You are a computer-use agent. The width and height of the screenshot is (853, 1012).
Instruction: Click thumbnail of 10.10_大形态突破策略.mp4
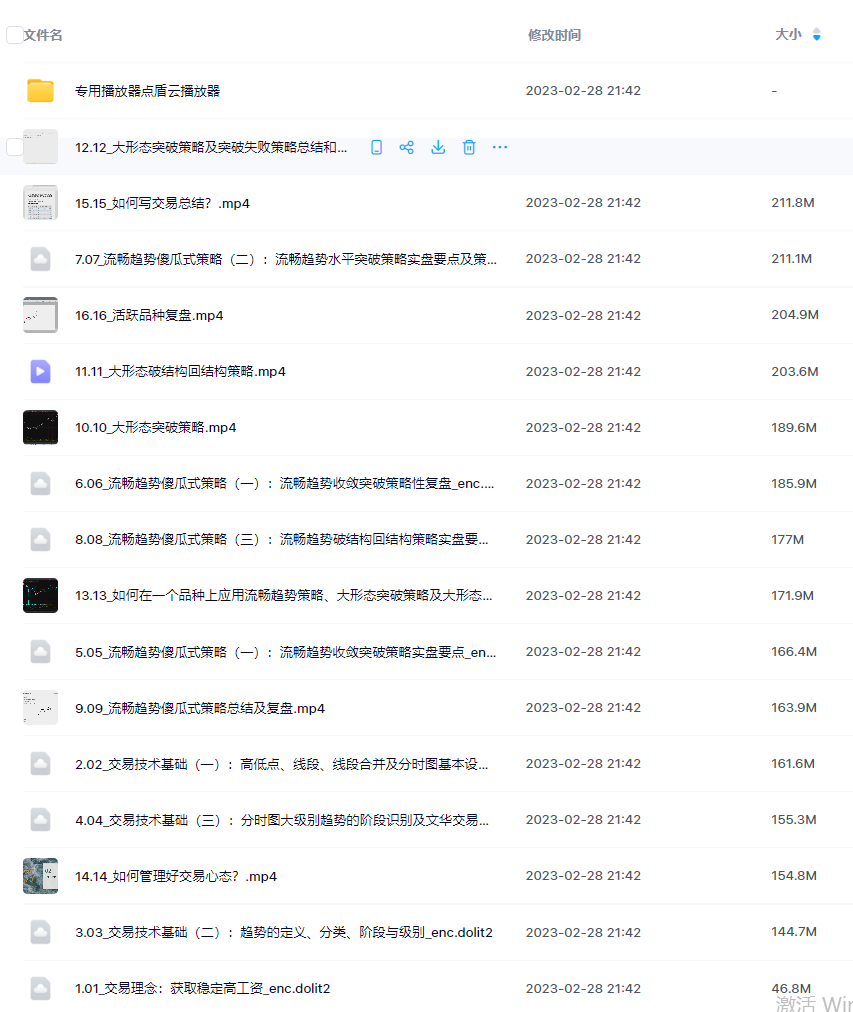click(x=40, y=427)
